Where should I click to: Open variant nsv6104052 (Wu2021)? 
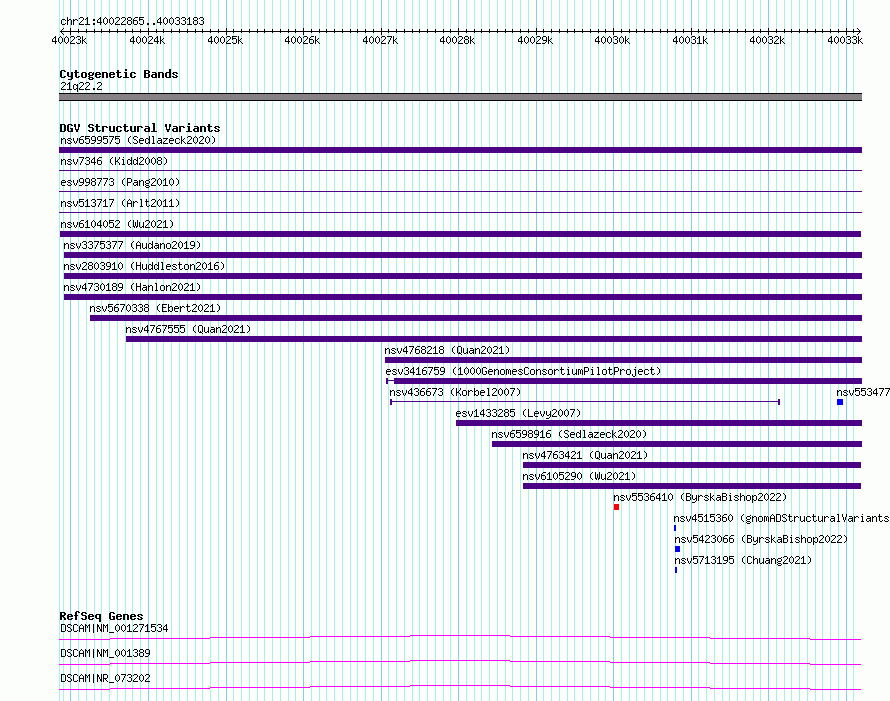117,224
